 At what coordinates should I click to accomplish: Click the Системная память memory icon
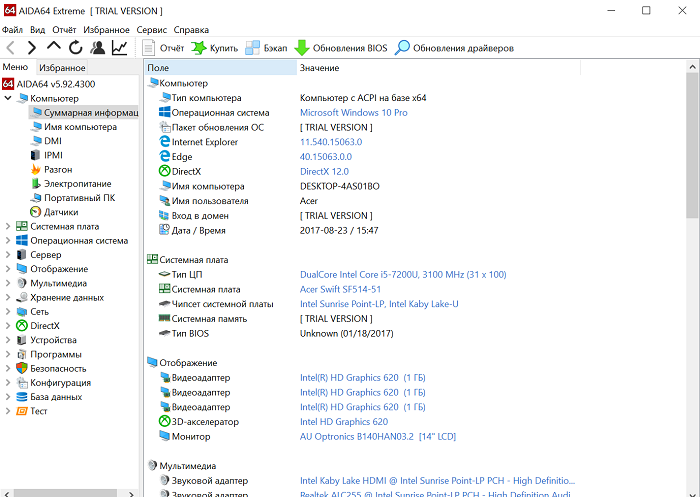165,318
